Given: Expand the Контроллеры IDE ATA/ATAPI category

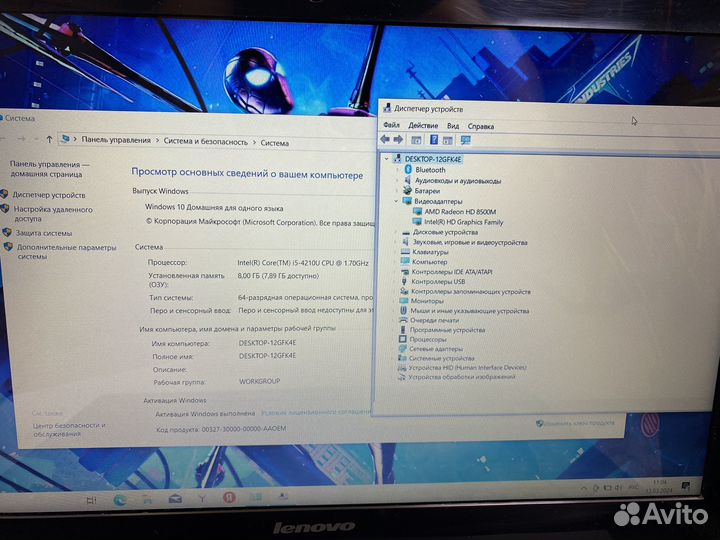Looking at the screenshot, I should 395,272.
